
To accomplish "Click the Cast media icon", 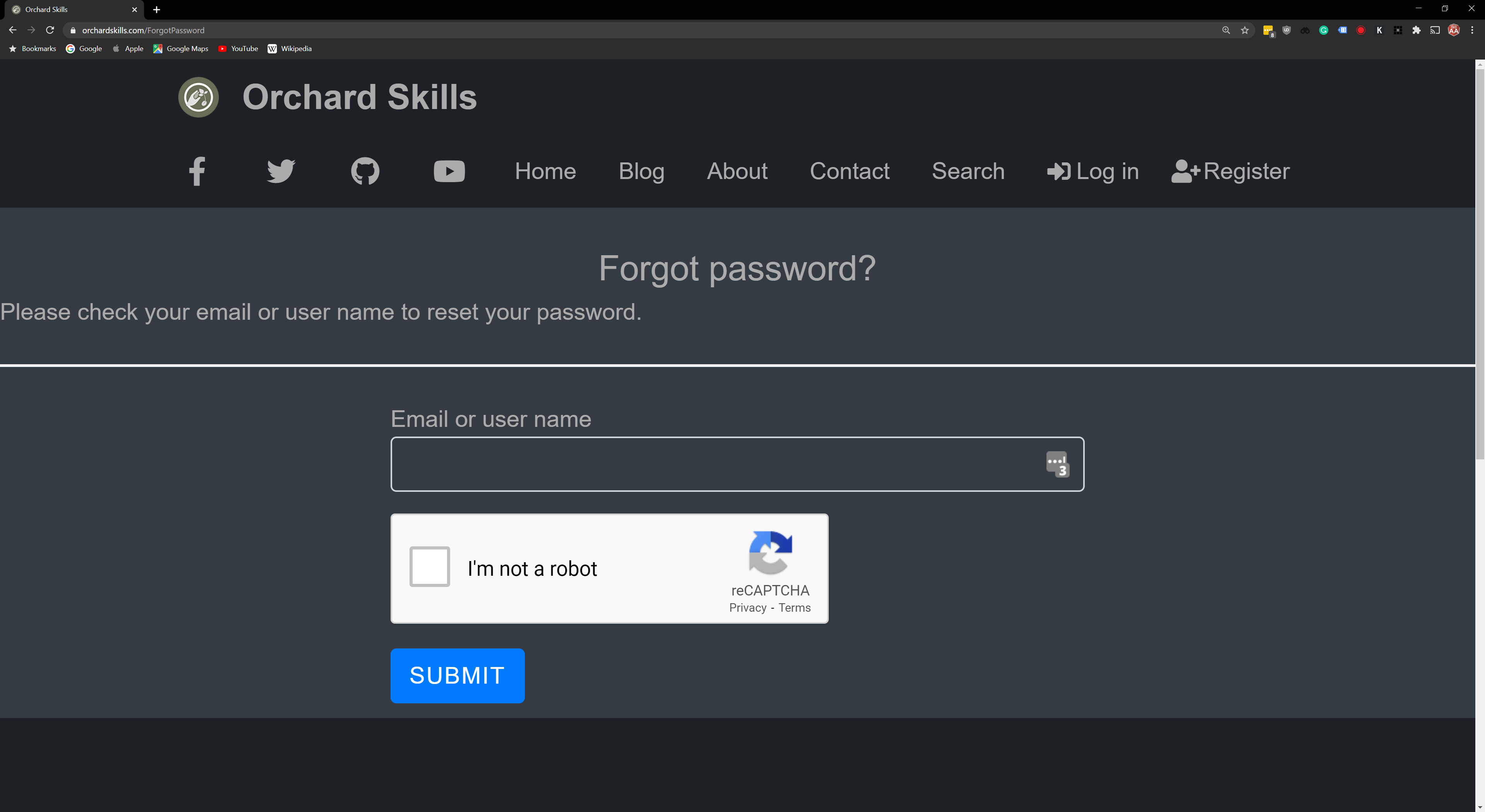I will pyautogui.click(x=1435, y=30).
